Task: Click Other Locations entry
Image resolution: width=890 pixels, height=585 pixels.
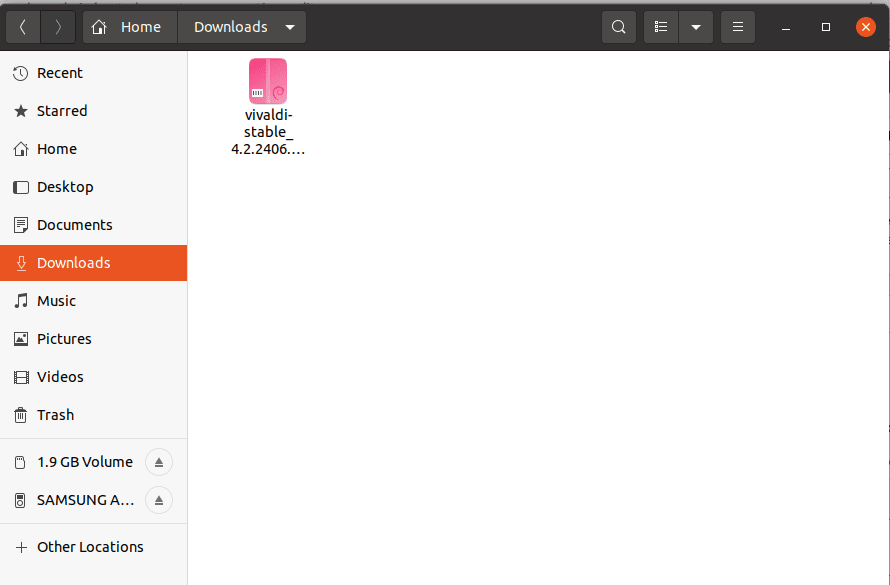Action: (90, 547)
